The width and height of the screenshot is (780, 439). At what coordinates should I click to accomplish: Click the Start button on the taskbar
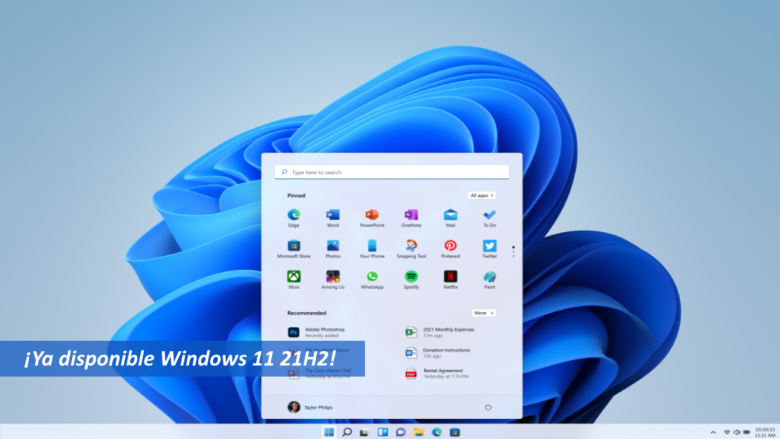point(329,432)
